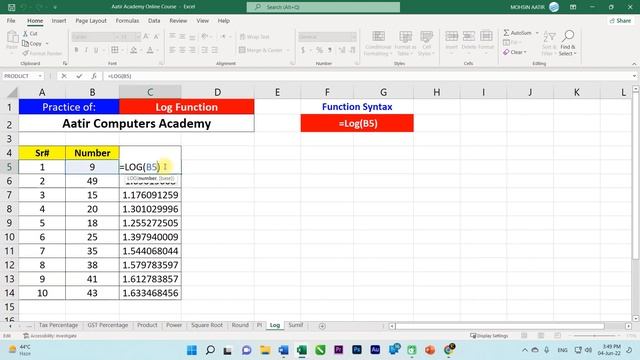
Task: Click the Increase Font Size icon
Action: tap(146, 37)
